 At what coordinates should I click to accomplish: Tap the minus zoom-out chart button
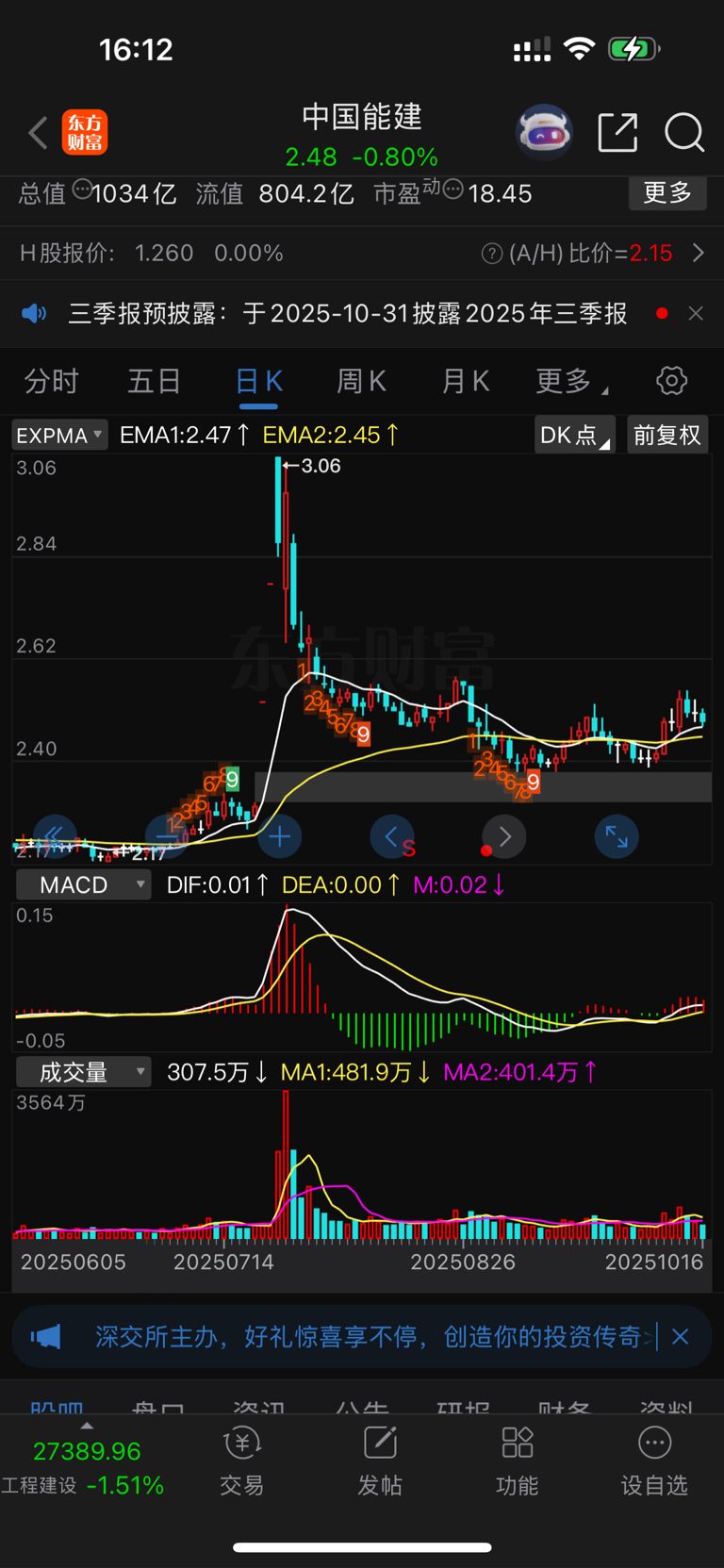pyautogui.click(x=167, y=835)
